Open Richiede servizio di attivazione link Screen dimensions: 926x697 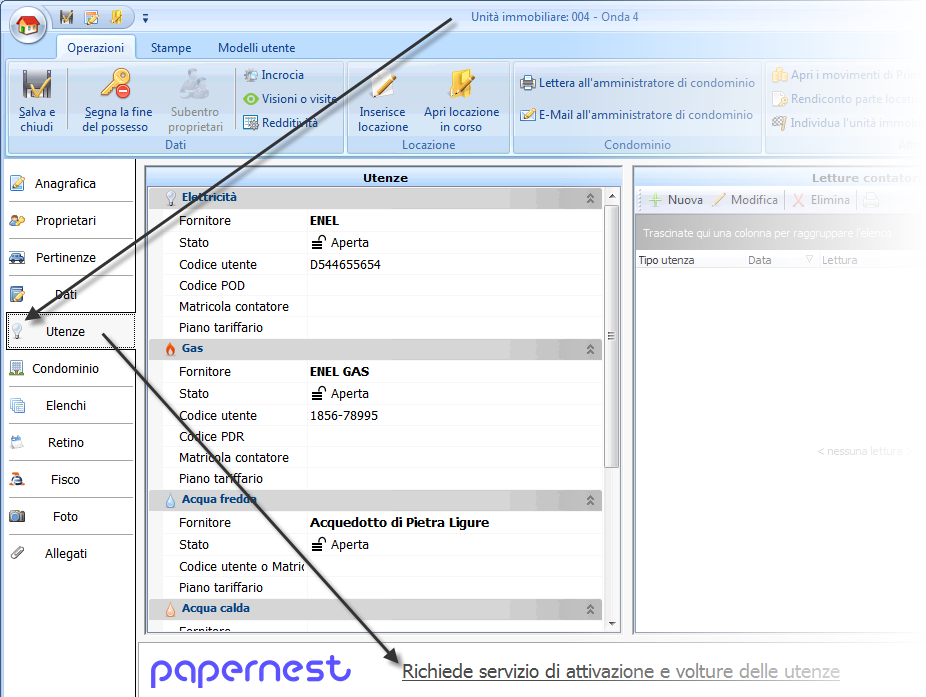click(x=621, y=672)
